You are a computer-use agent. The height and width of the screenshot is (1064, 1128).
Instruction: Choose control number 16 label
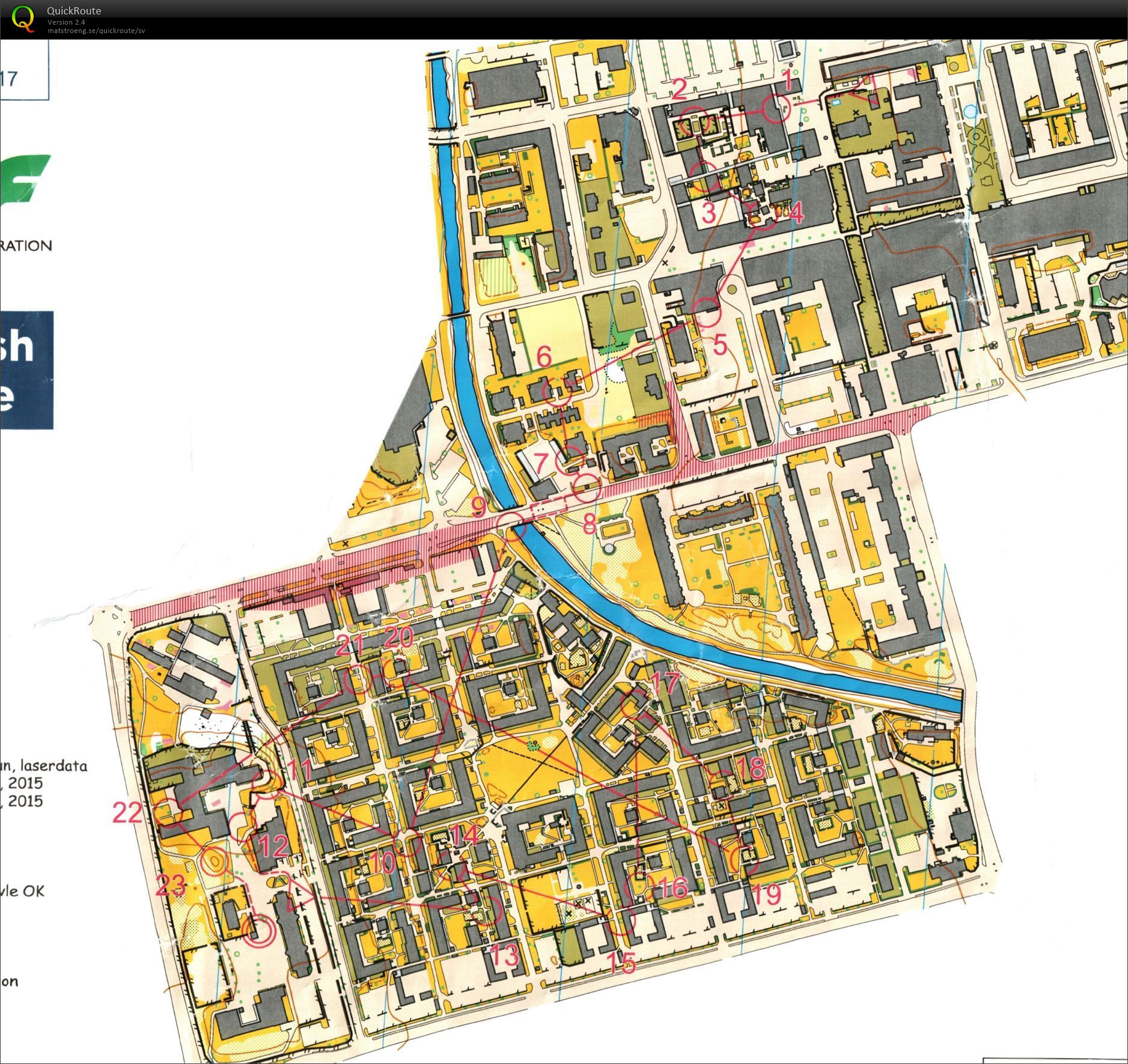click(671, 887)
